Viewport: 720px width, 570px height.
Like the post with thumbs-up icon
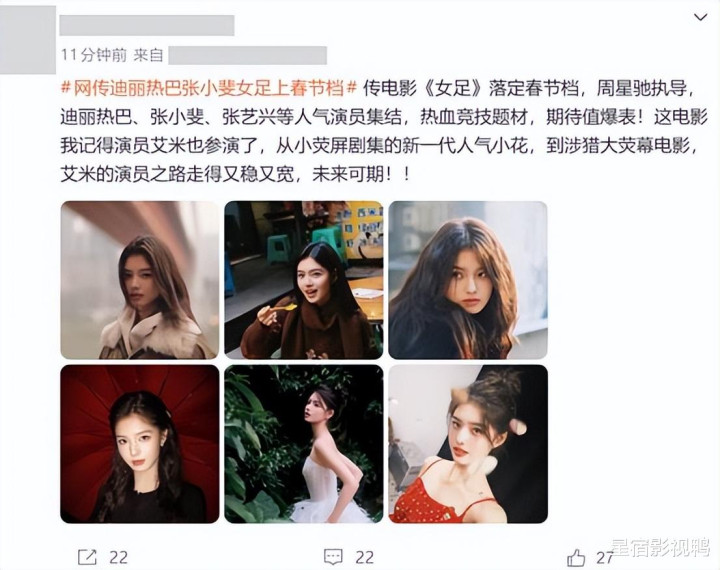tap(576, 558)
